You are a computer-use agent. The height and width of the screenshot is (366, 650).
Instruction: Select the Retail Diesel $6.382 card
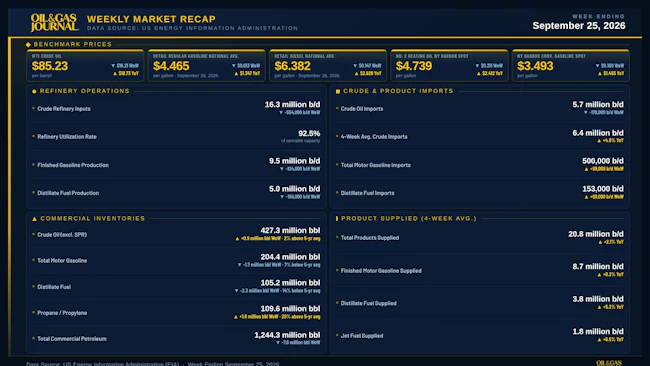328,65
